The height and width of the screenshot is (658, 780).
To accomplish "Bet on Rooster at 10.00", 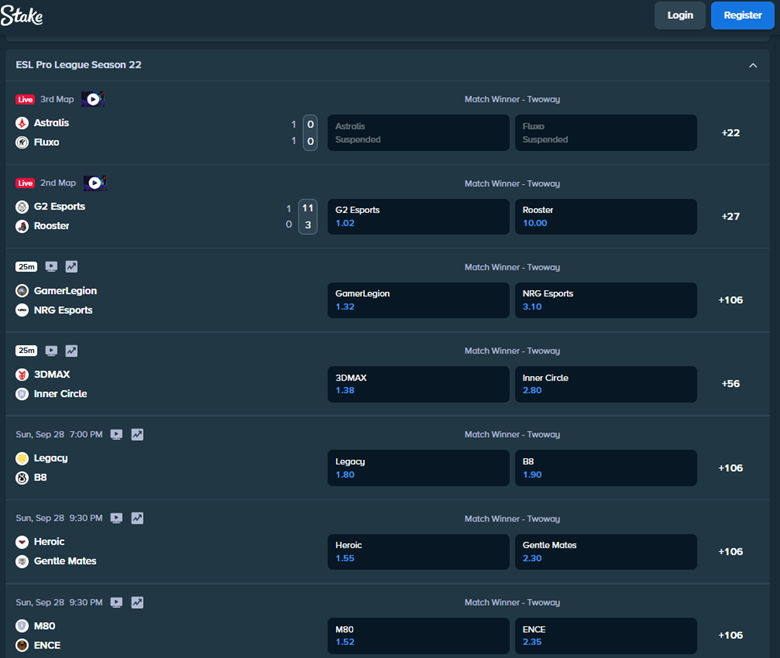I will (x=606, y=217).
